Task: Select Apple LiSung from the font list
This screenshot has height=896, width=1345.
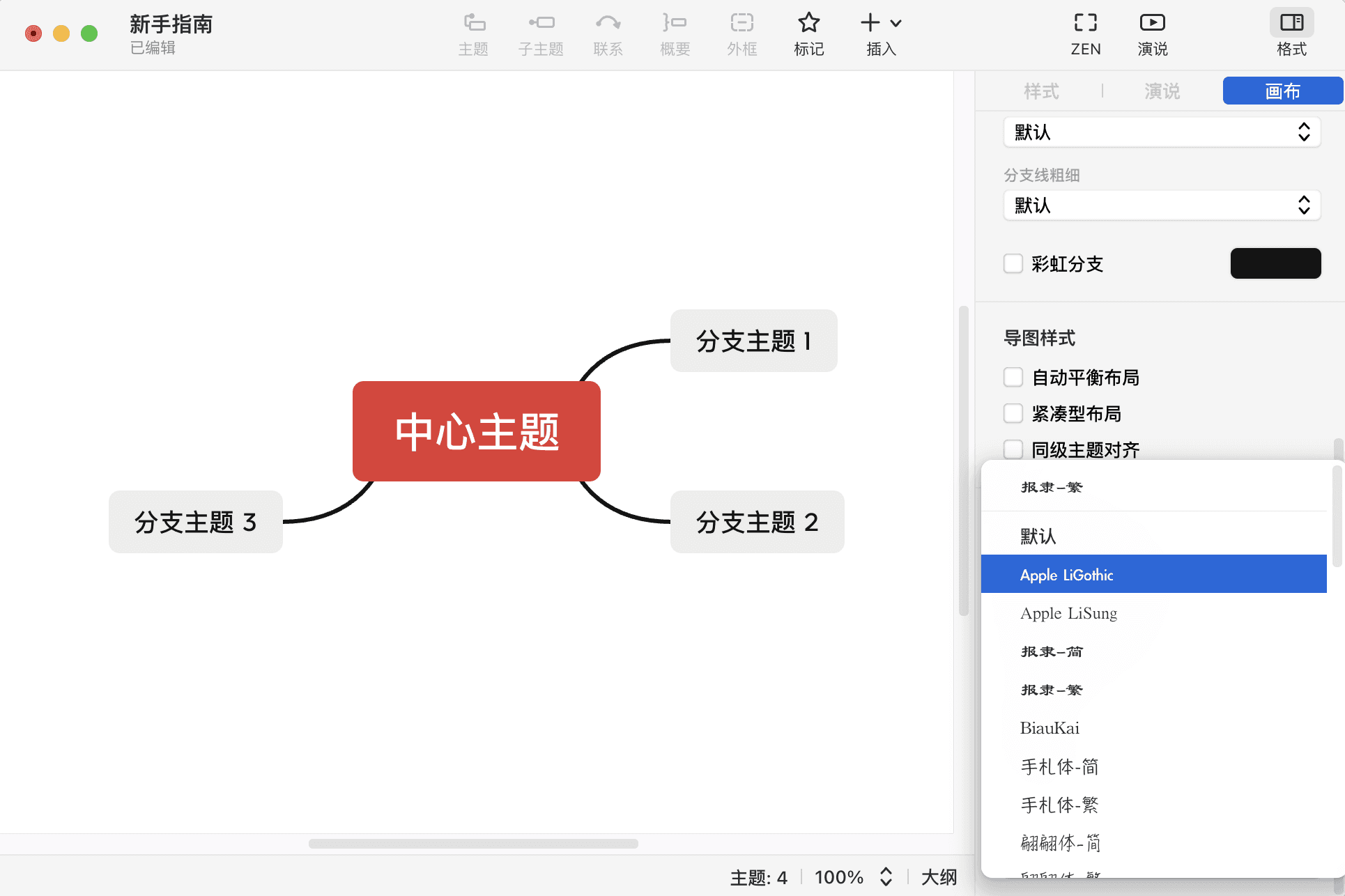Action: click(1068, 614)
